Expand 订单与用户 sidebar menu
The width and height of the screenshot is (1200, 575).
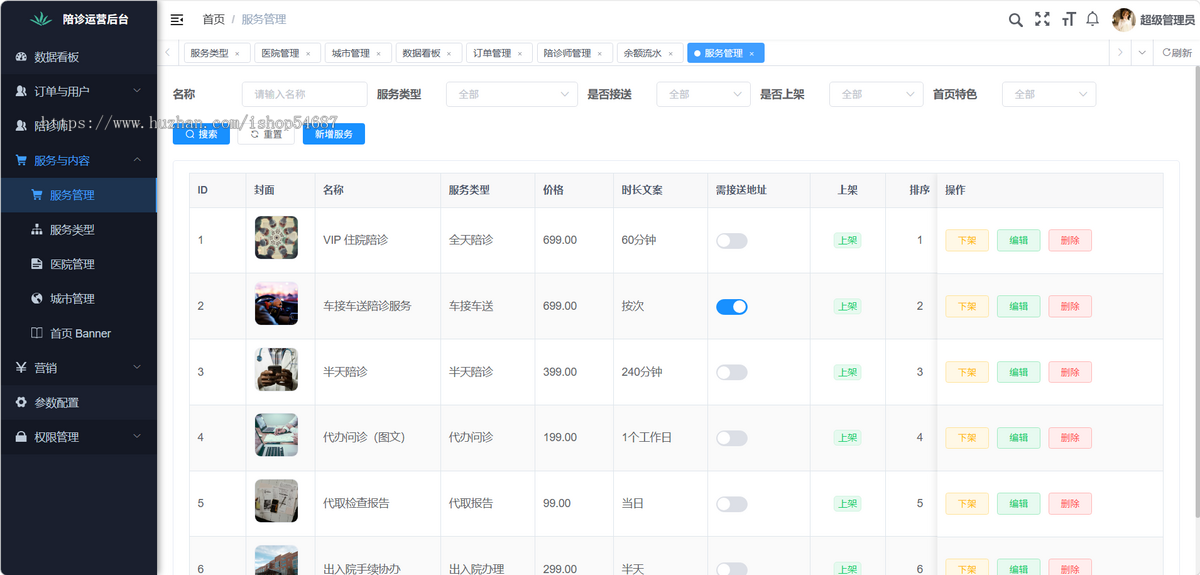[78, 91]
